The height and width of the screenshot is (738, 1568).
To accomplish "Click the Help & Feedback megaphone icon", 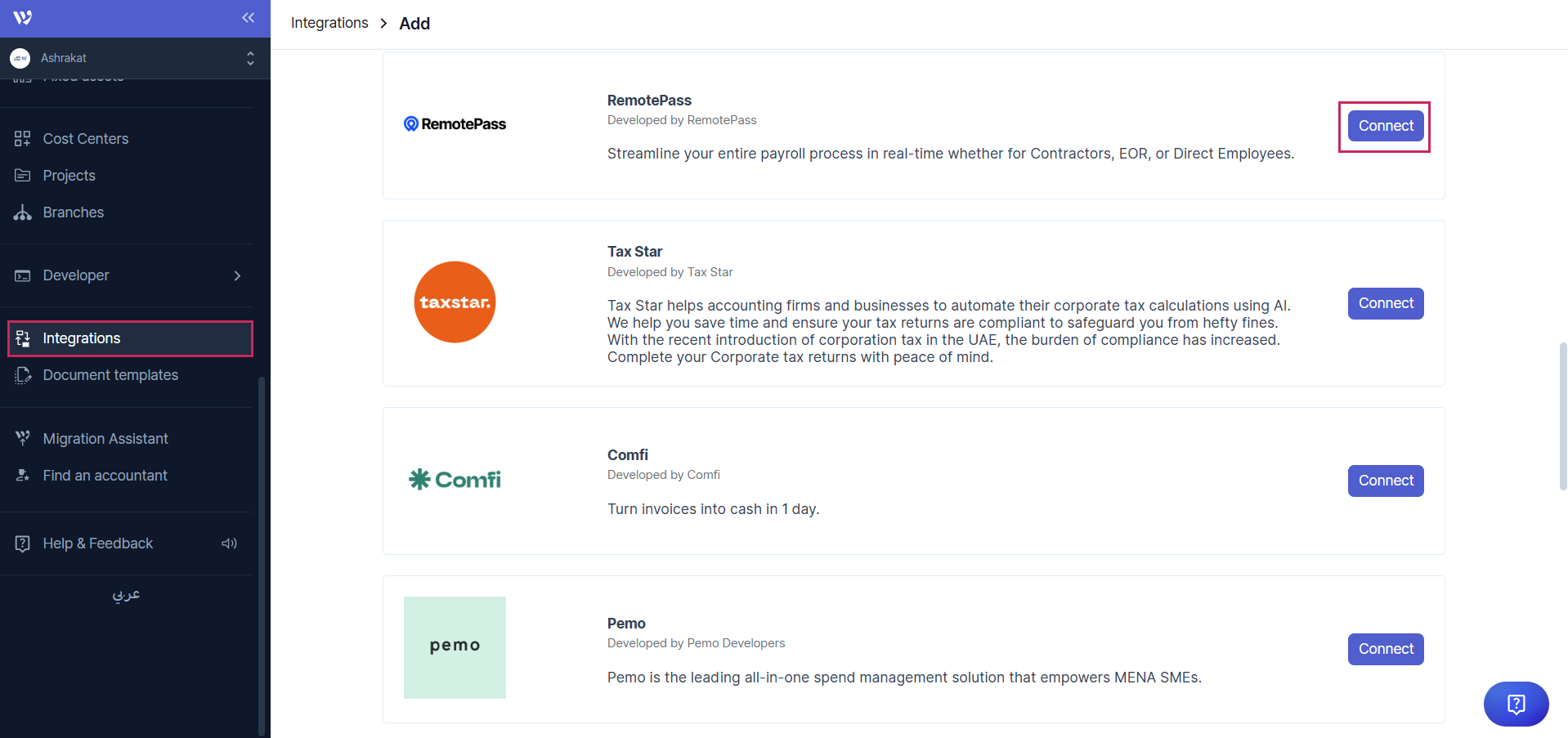I will [x=229, y=543].
